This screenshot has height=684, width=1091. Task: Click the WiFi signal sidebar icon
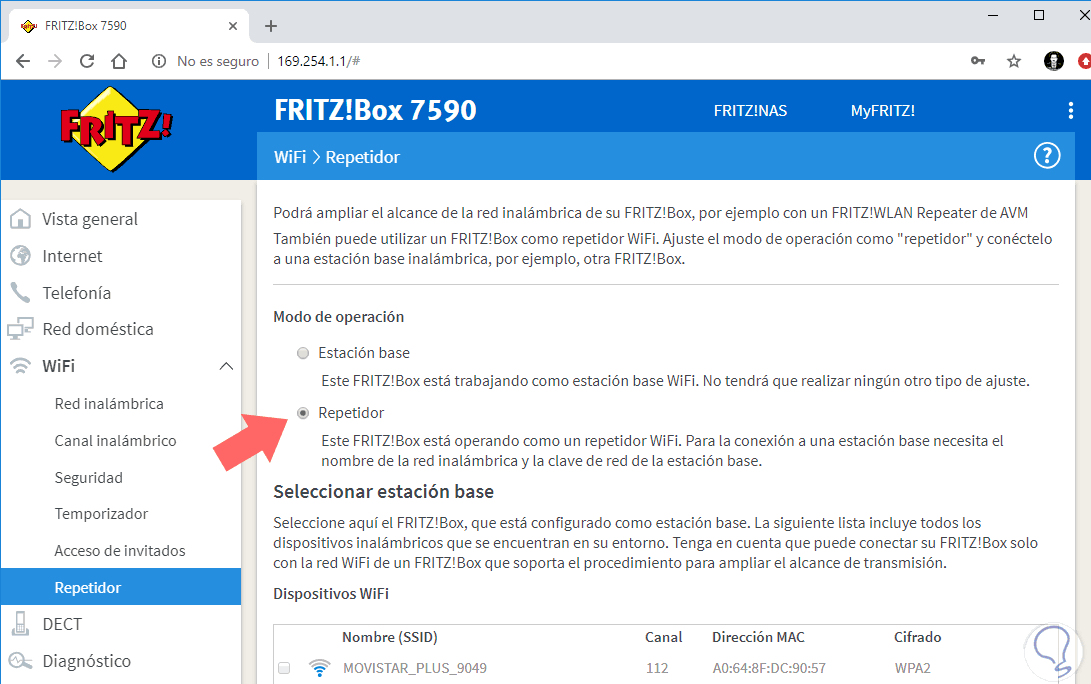[x=20, y=366]
